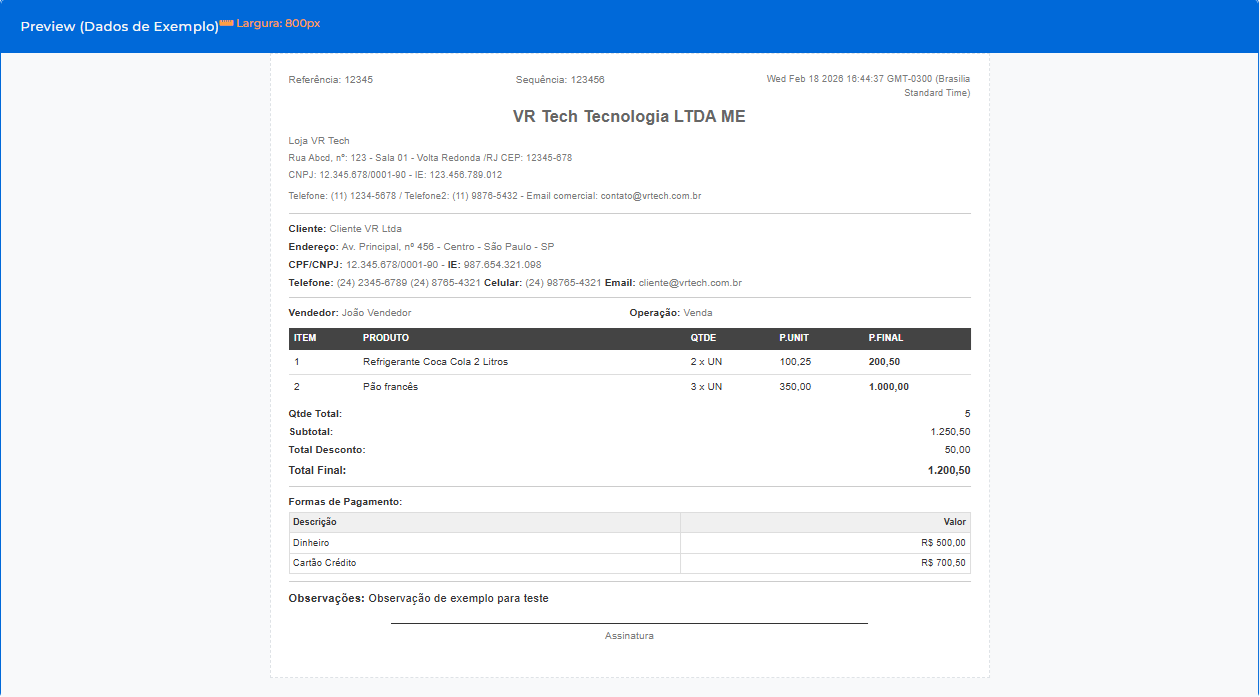
Task: Click the VR Tech Tecnologia LTDA ME heading
Action: 629,117
